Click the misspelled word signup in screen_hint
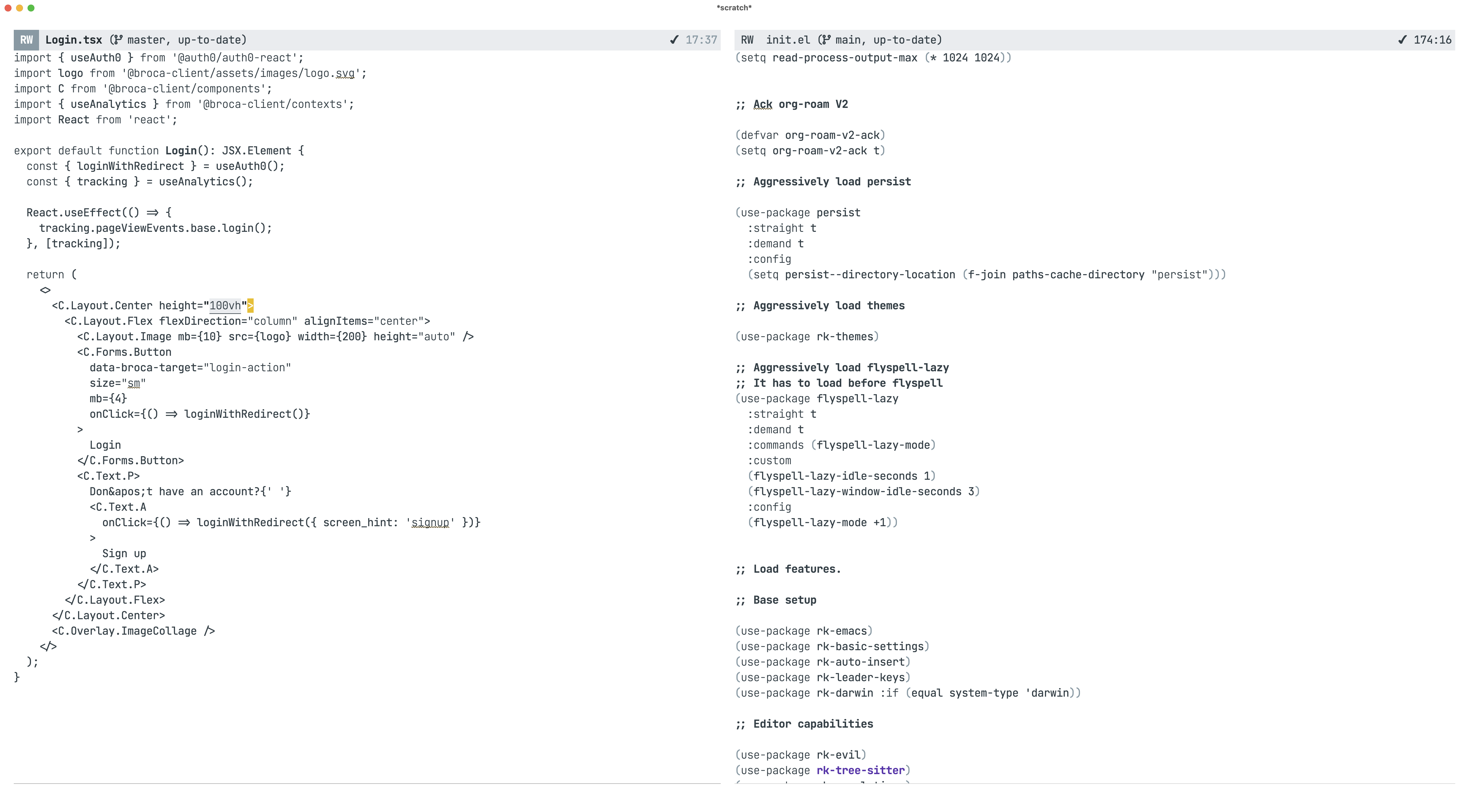This screenshot has height=812, width=1469. [x=430, y=522]
